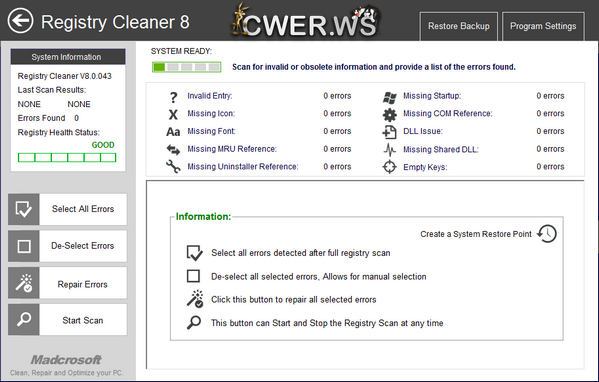The width and height of the screenshot is (599, 382).
Task: Click the Create a System Restore Point link
Action: click(476, 234)
